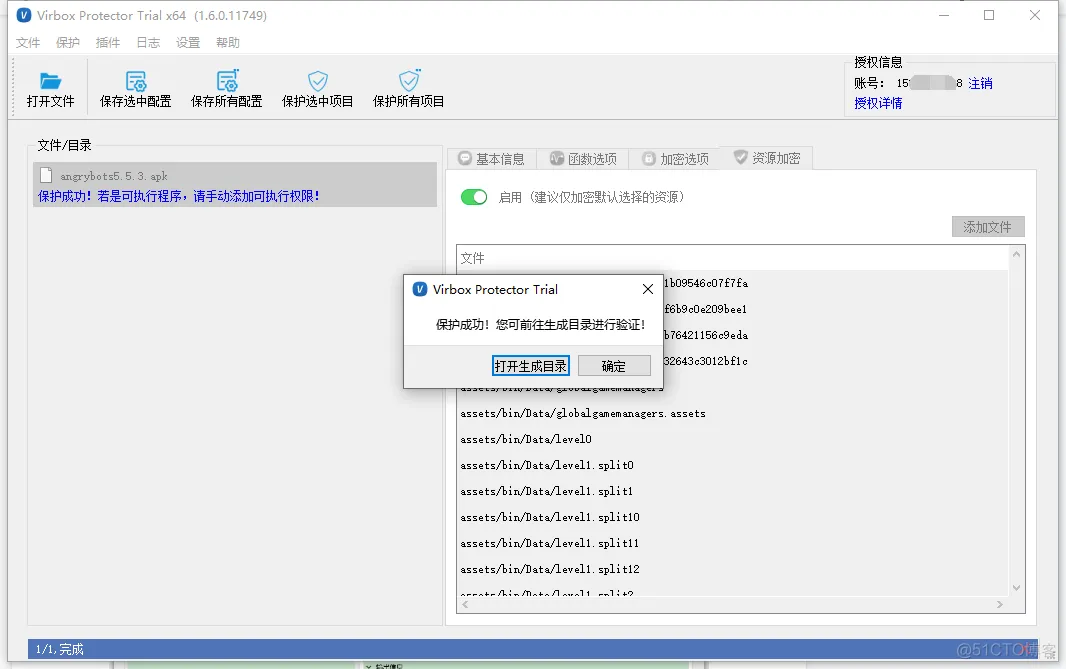This screenshot has width=1066, height=669.
Task: Maximize the Virbox Protector main window
Action: [x=989, y=15]
